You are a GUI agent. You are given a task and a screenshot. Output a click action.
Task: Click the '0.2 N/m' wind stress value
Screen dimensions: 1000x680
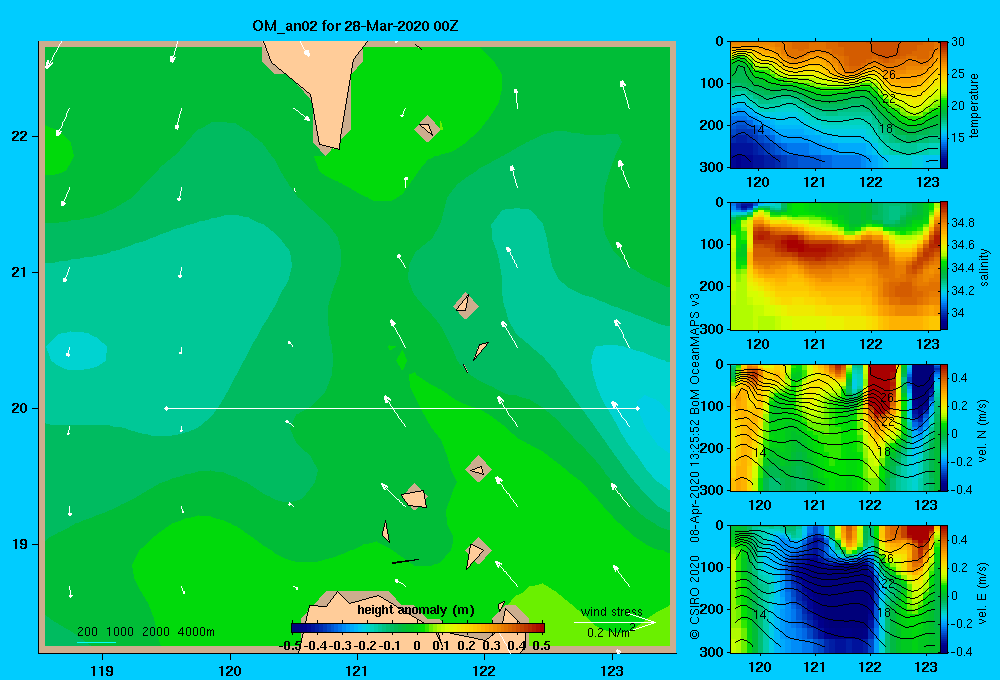(610, 632)
